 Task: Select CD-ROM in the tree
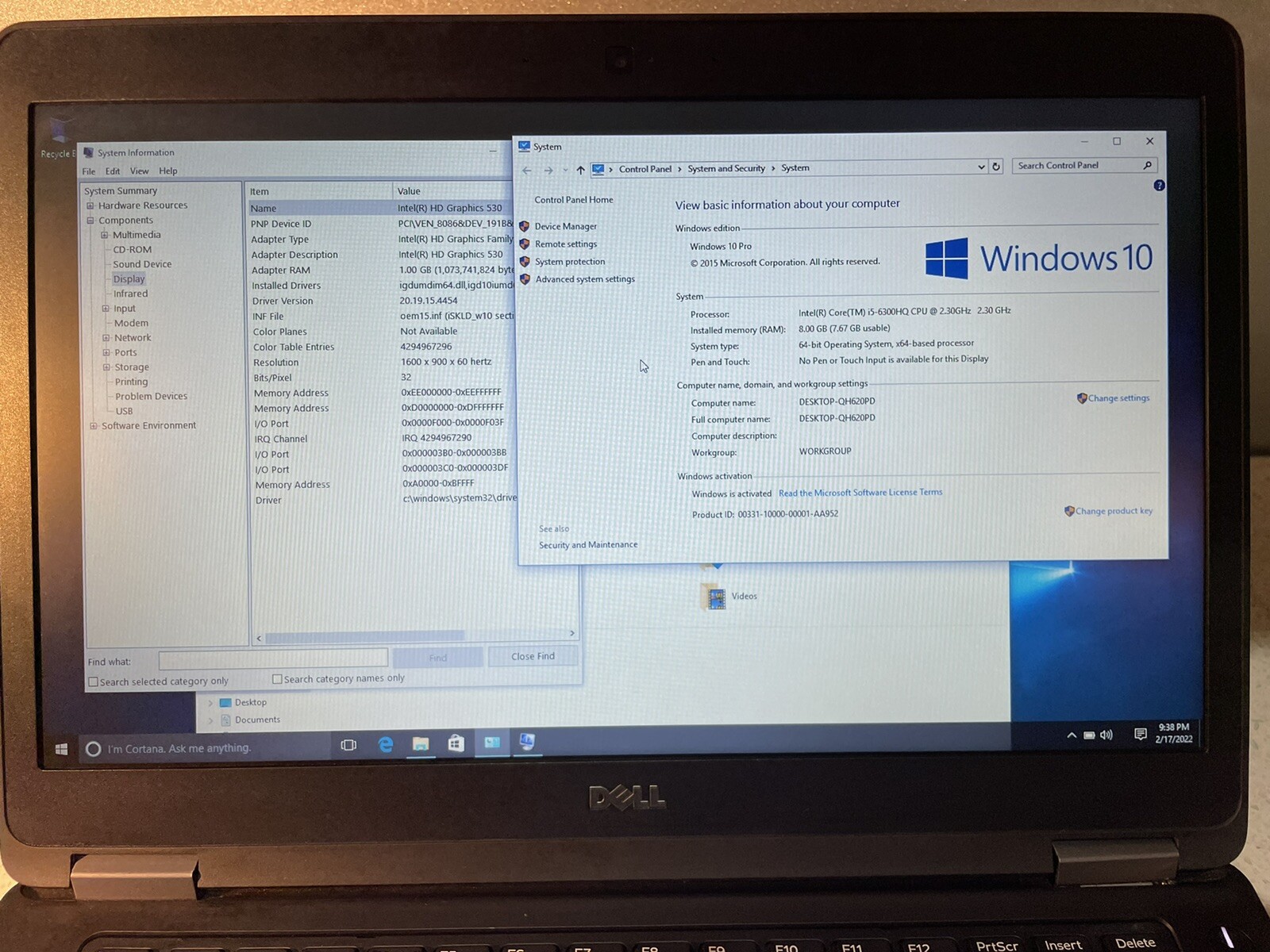click(x=132, y=250)
